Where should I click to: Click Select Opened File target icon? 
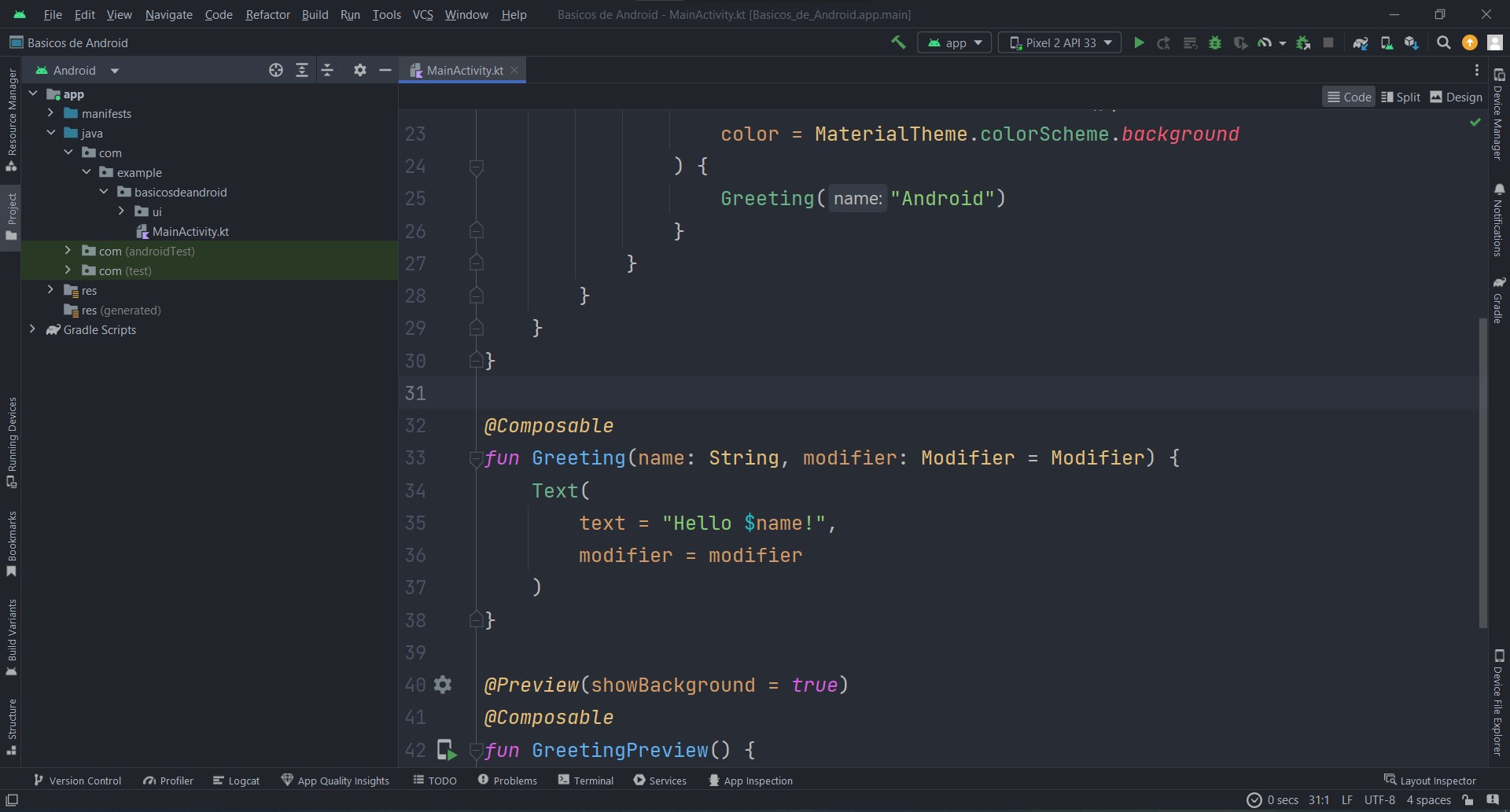(275, 70)
